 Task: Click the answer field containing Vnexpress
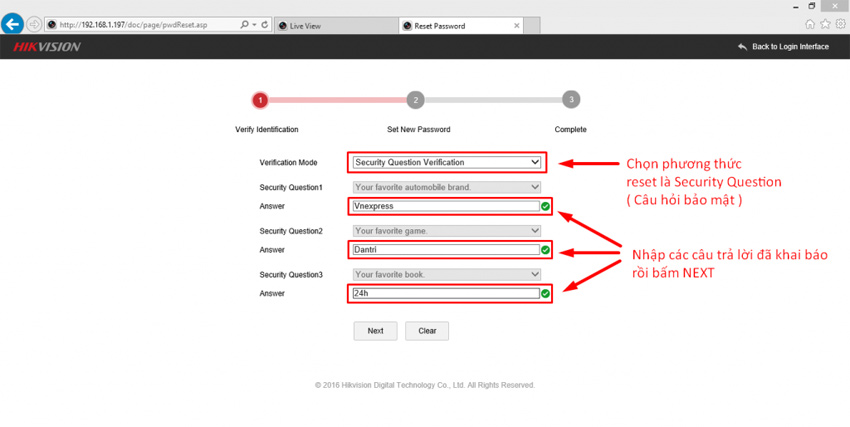(444, 206)
